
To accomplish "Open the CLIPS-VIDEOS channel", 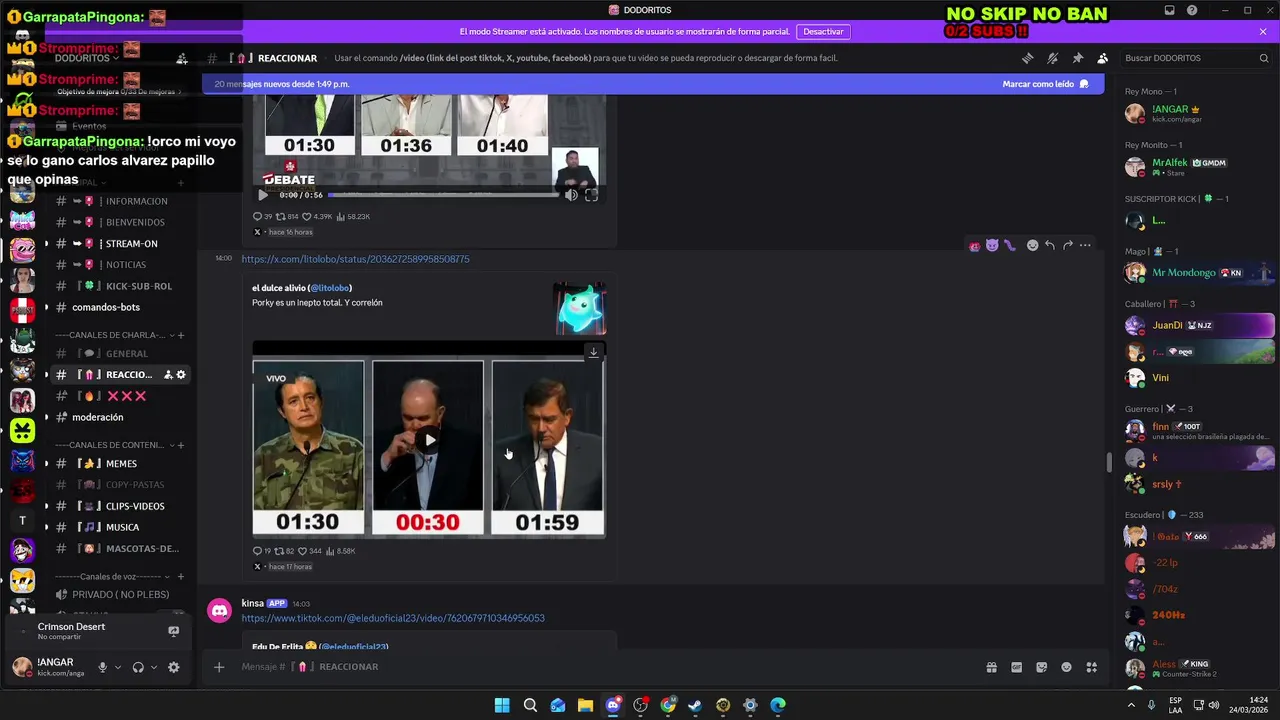I will 119,506.
